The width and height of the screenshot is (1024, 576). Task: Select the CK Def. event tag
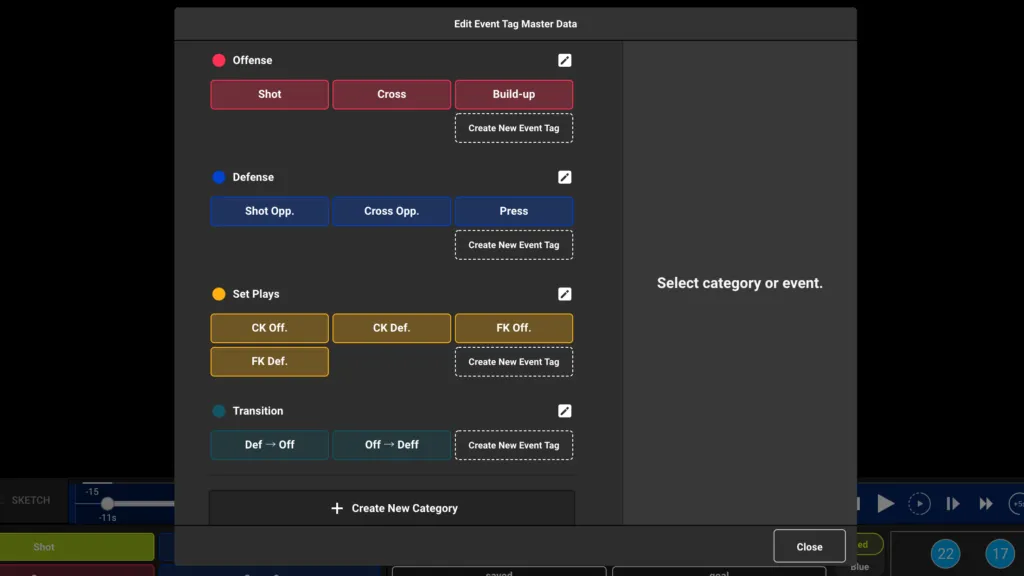[x=392, y=328]
